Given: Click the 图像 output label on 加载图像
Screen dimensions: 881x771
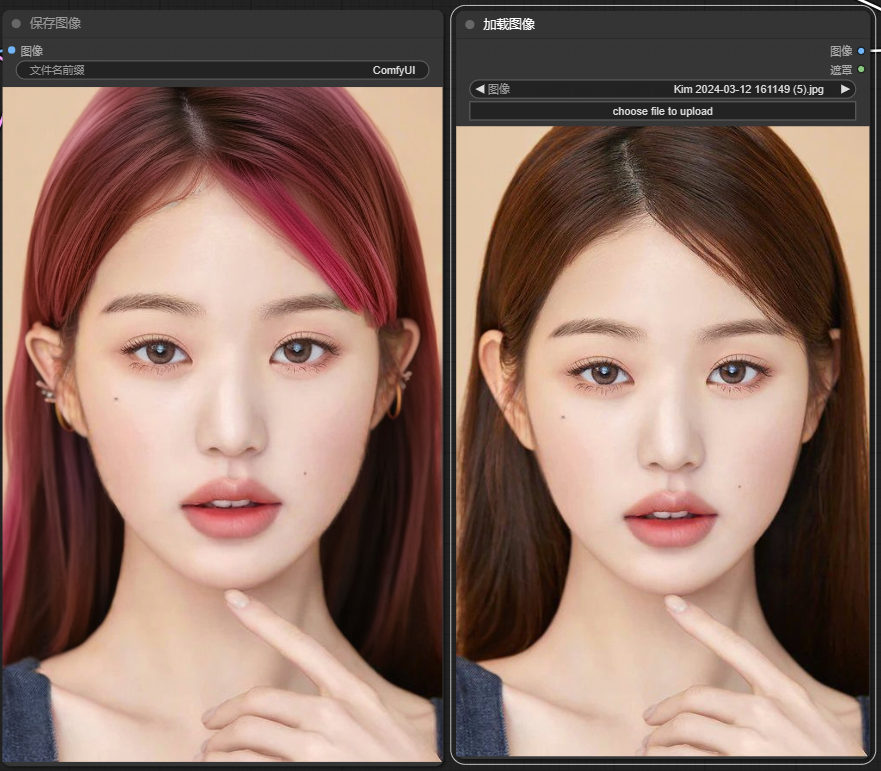Looking at the screenshot, I should pyautogui.click(x=840, y=51).
